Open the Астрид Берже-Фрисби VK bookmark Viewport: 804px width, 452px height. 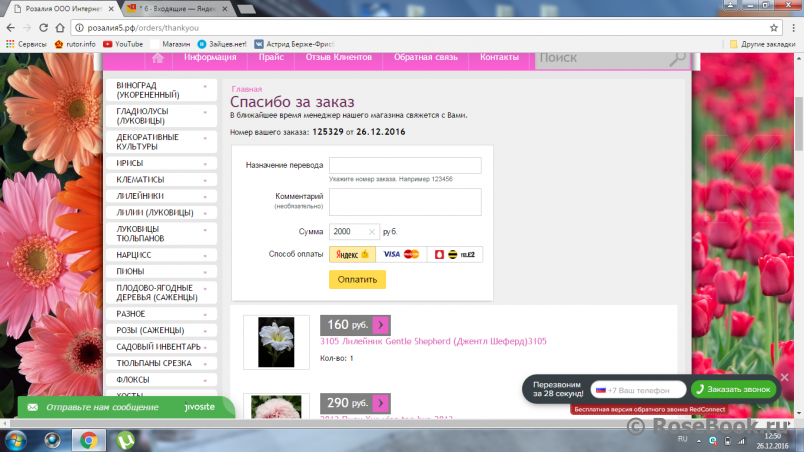tap(294, 44)
